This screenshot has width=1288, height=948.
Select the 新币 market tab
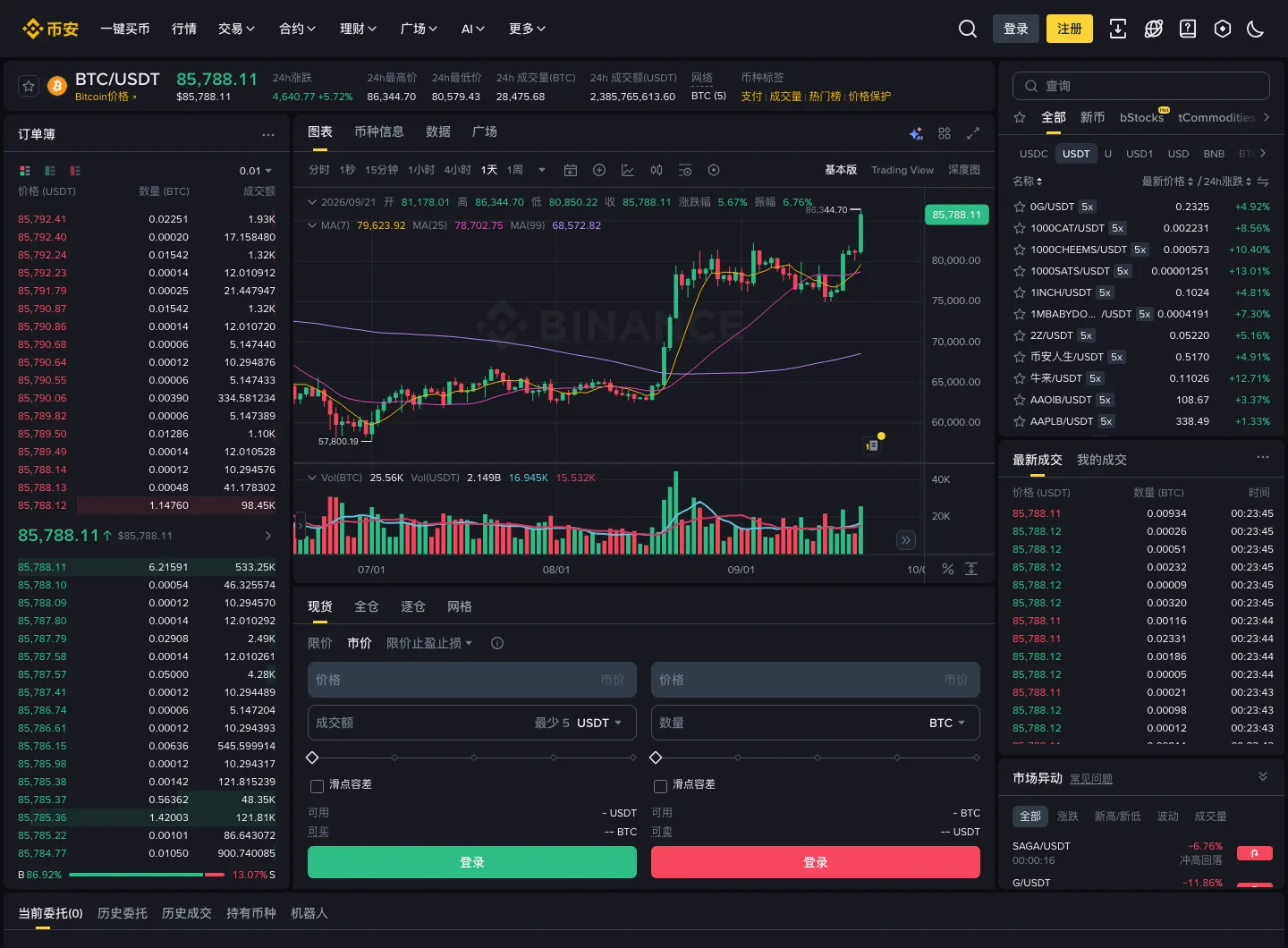pyautogui.click(x=1093, y=117)
